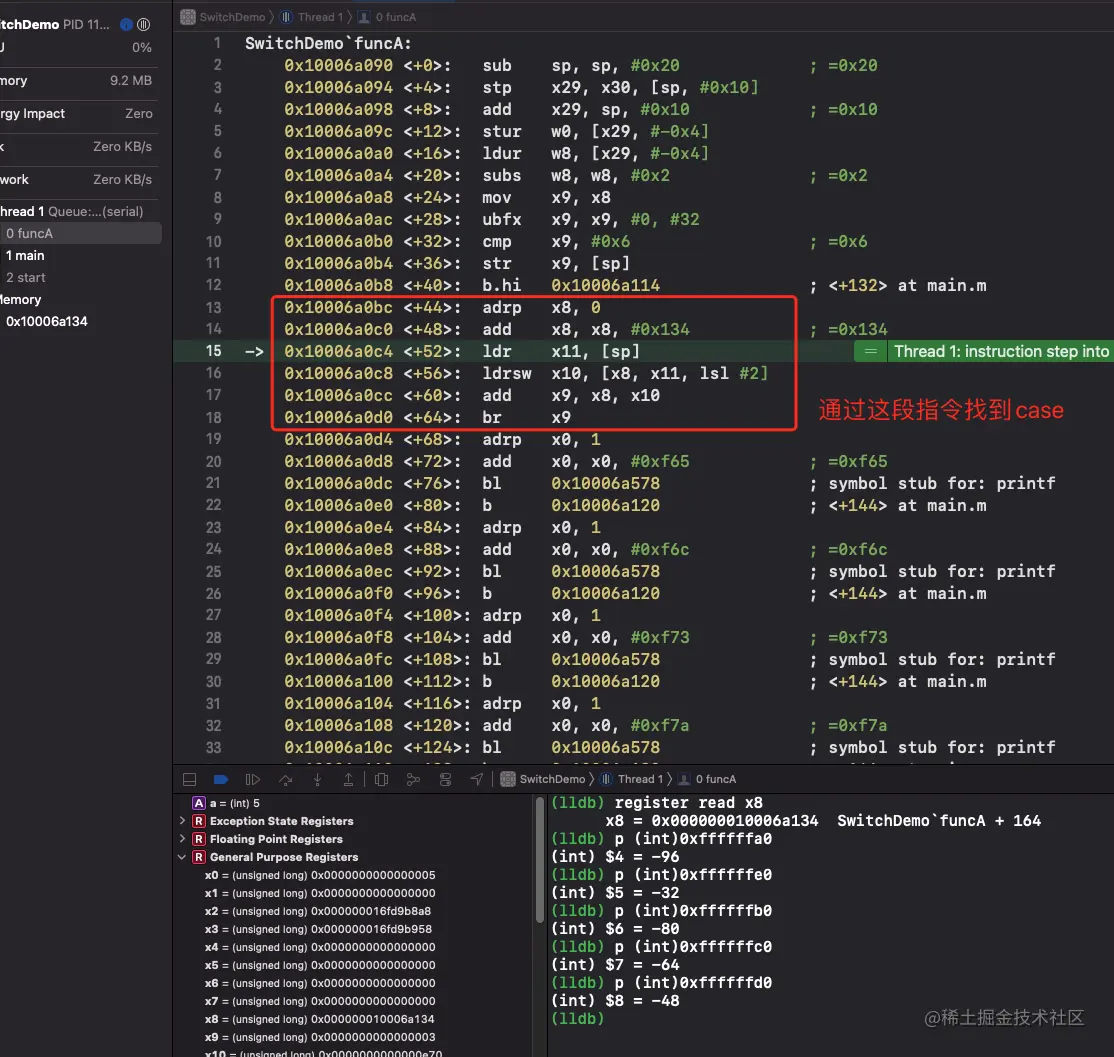
Task: Click the R icon of Floating Point Registers
Action: pyautogui.click(x=199, y=839)
